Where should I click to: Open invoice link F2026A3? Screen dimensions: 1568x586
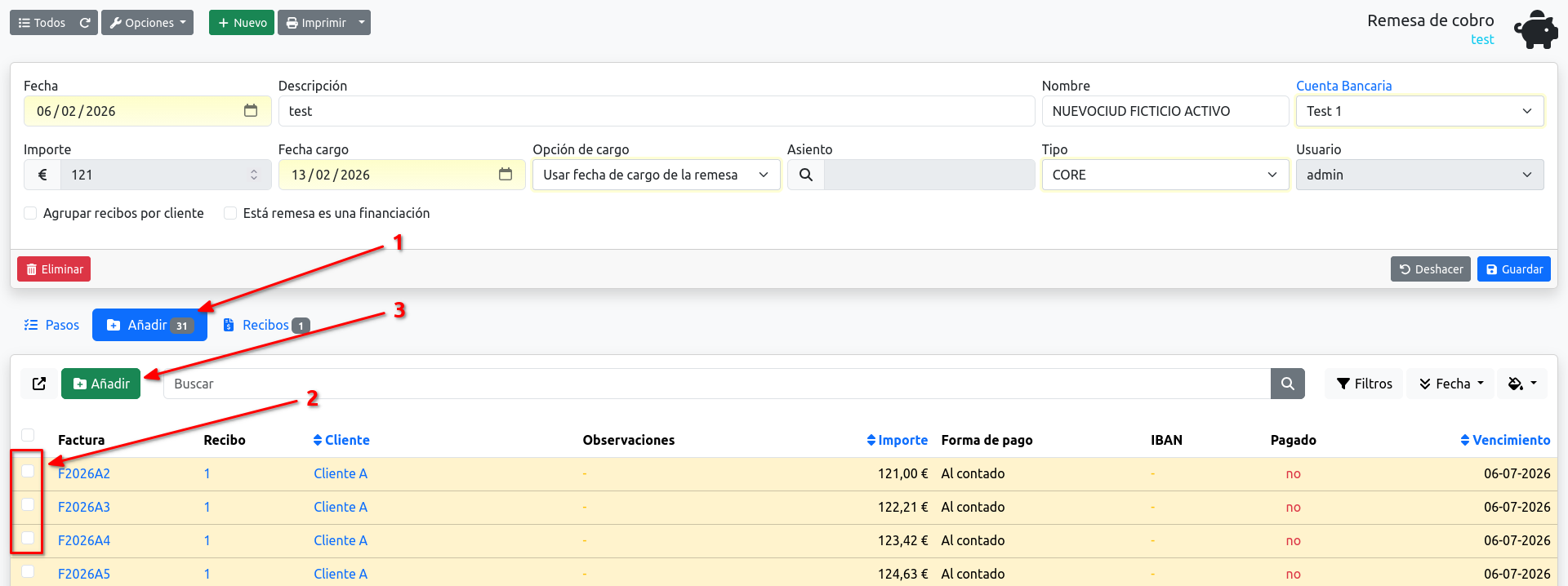(x=84, y=507)
